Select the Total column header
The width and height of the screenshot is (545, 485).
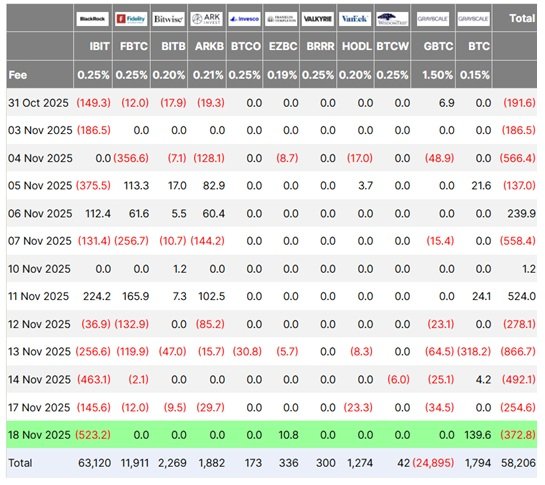coord(522,18)
